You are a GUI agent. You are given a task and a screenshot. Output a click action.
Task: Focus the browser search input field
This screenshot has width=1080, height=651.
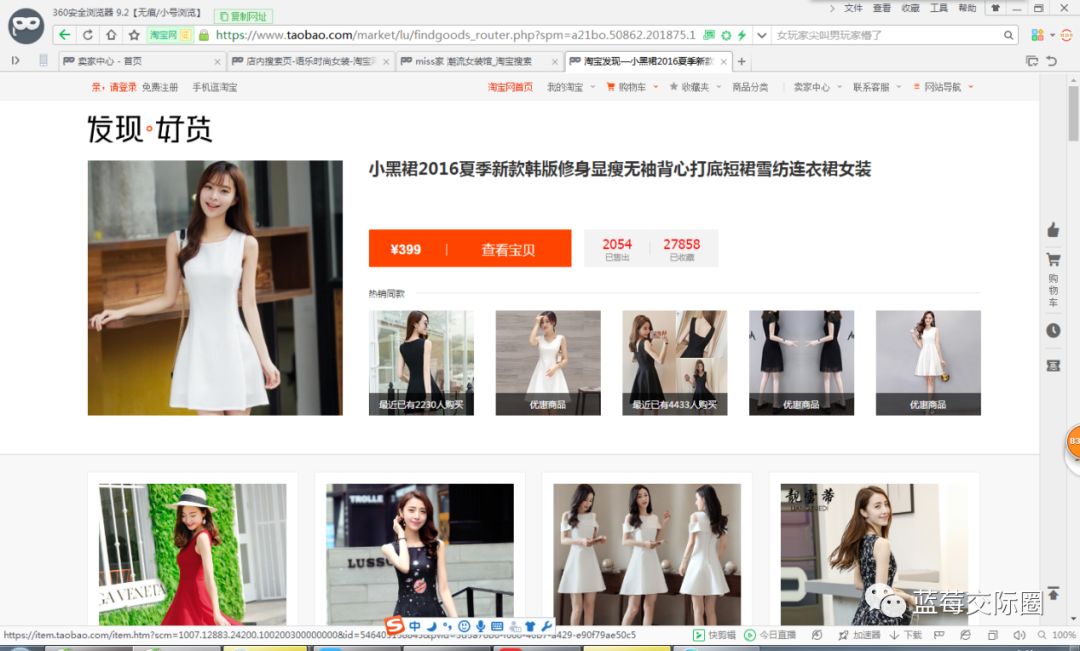[887, 35]
